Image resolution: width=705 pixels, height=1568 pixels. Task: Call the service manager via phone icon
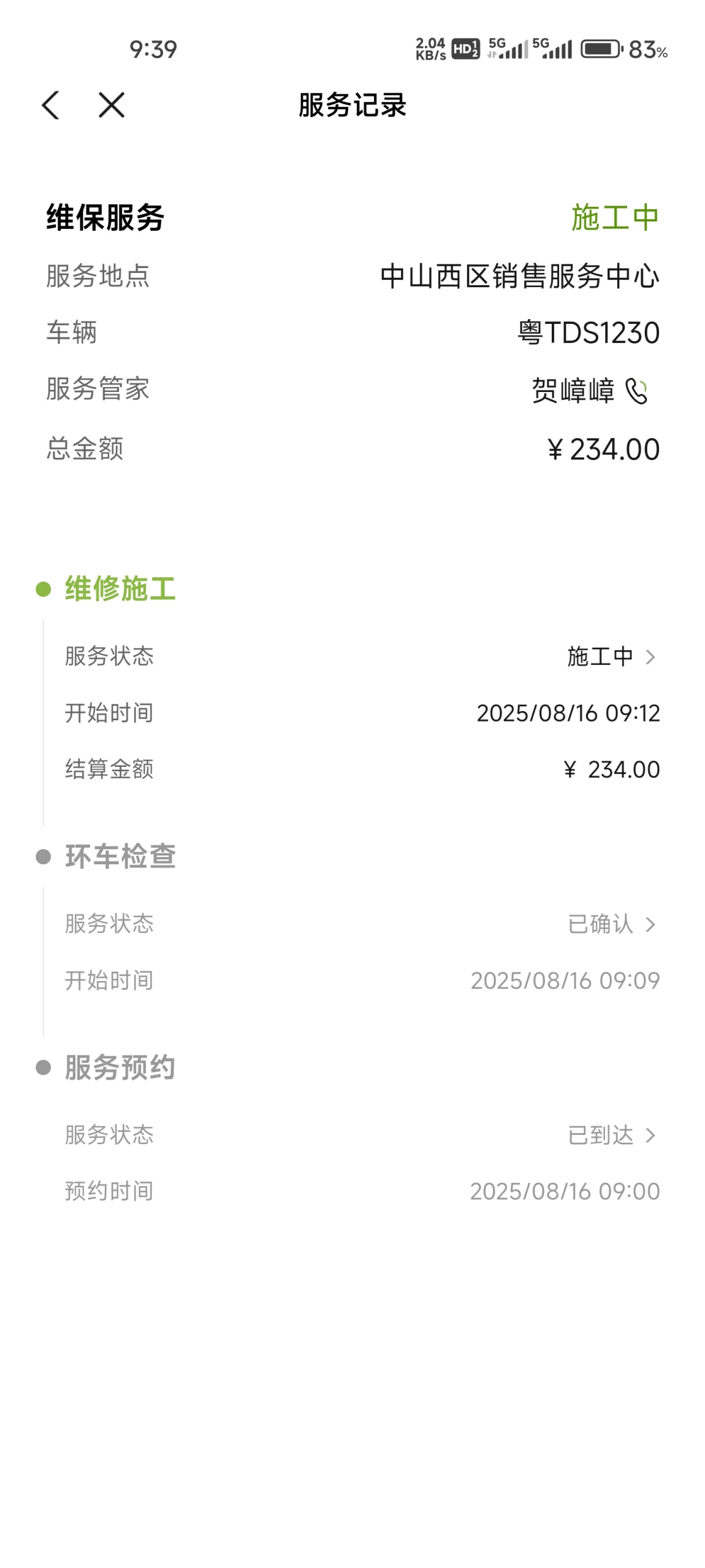(x=636, y=391)
